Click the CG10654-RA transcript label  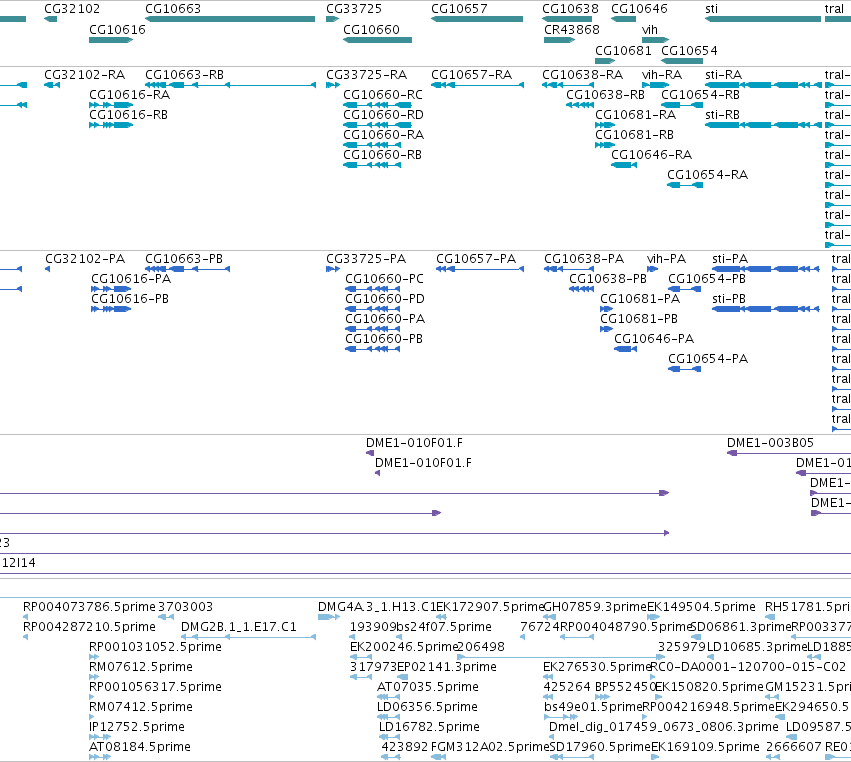[708, 175]
